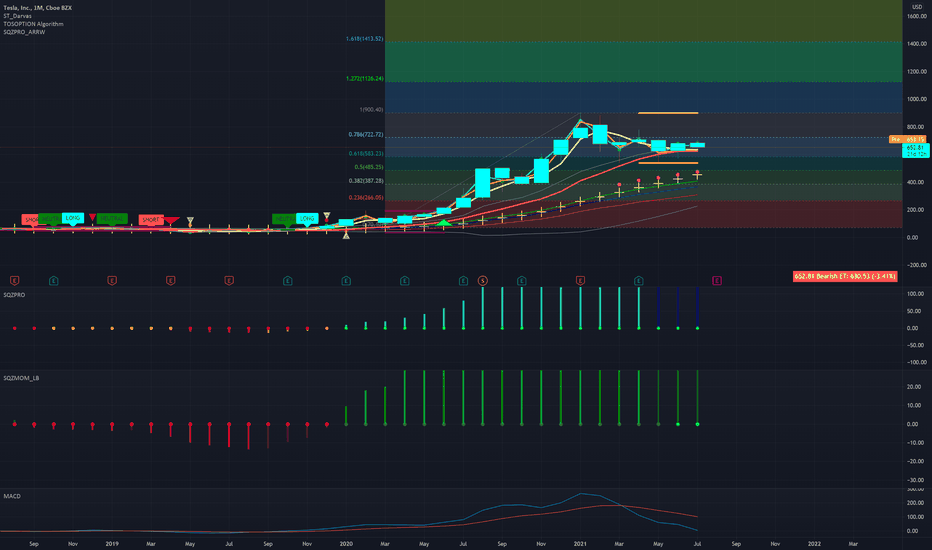Click the green NEUTRAL label near Jan 2019

(x=112, y=219)
